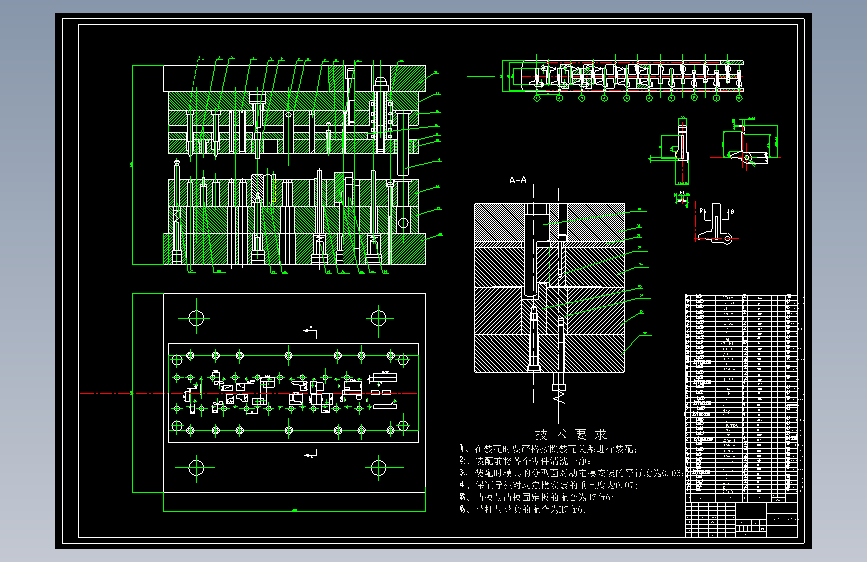867x562 pixels.
Task: Select the A-A hatched section view
Action: pyautogui.click(x=550, y=288)
